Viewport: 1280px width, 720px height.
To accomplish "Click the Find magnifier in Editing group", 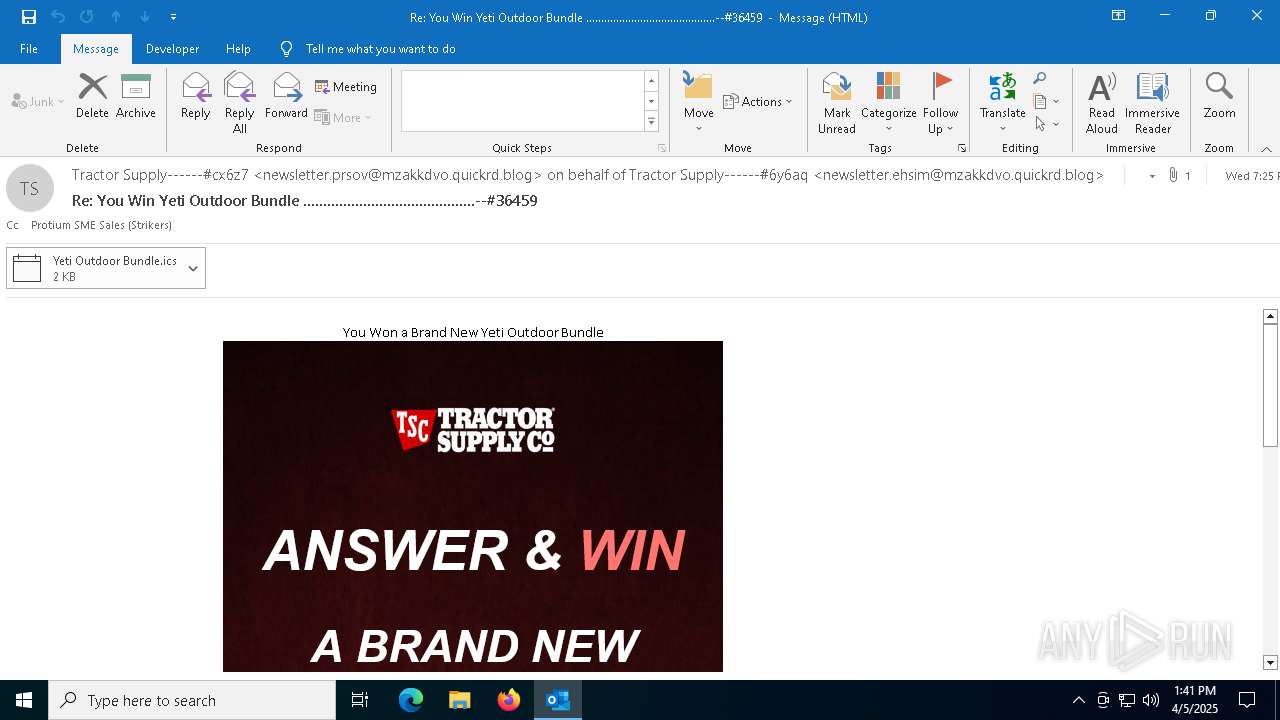I will coord(1040,79).
